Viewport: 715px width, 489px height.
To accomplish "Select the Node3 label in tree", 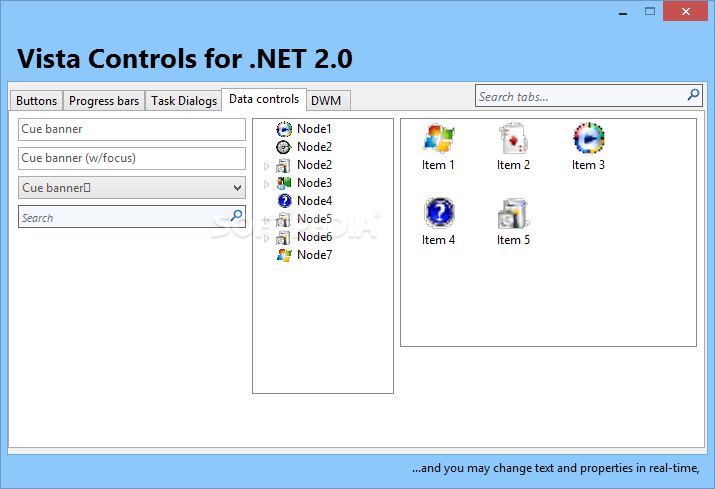I will click(x=315, y=183).
